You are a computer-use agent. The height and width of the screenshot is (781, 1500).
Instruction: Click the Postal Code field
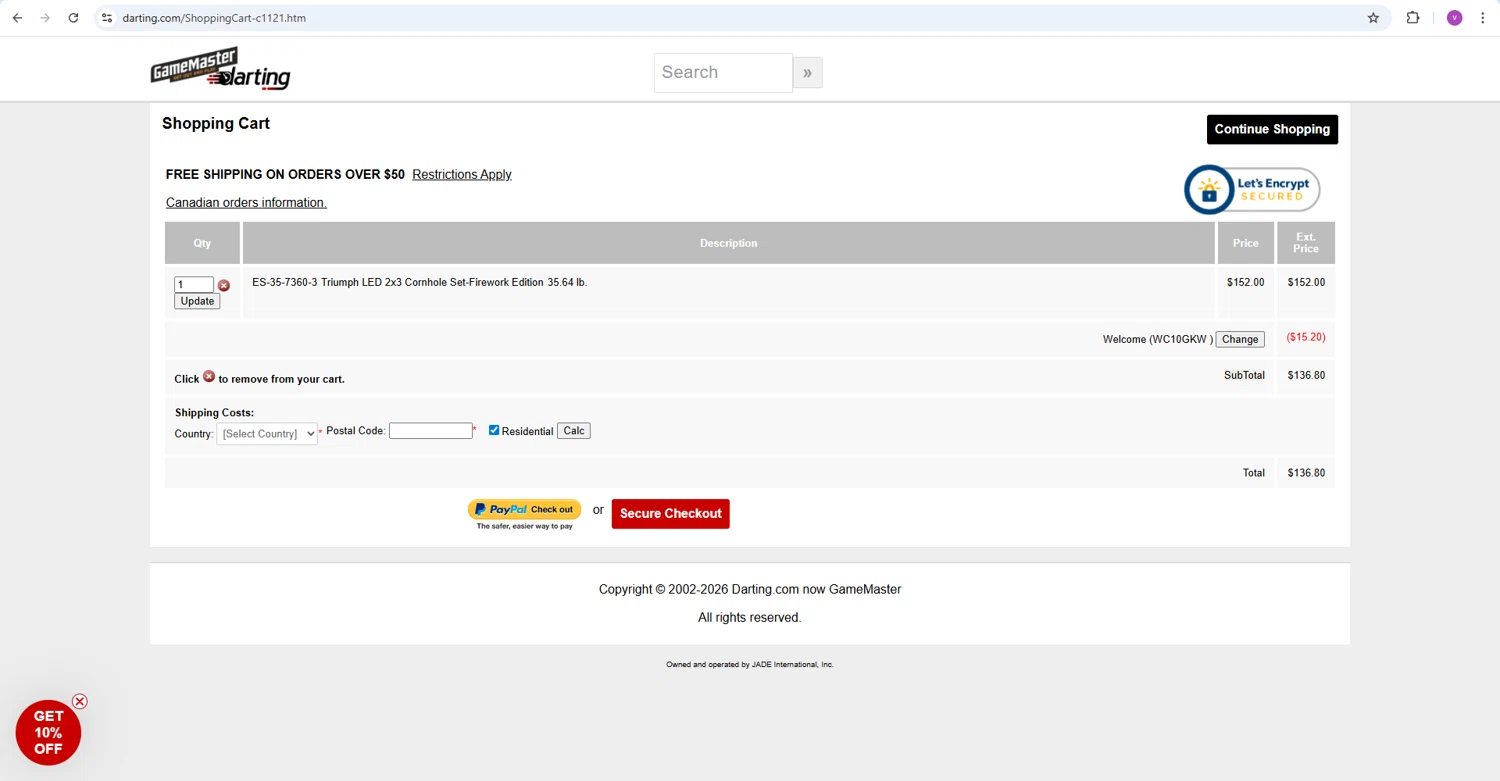(431, 430)
